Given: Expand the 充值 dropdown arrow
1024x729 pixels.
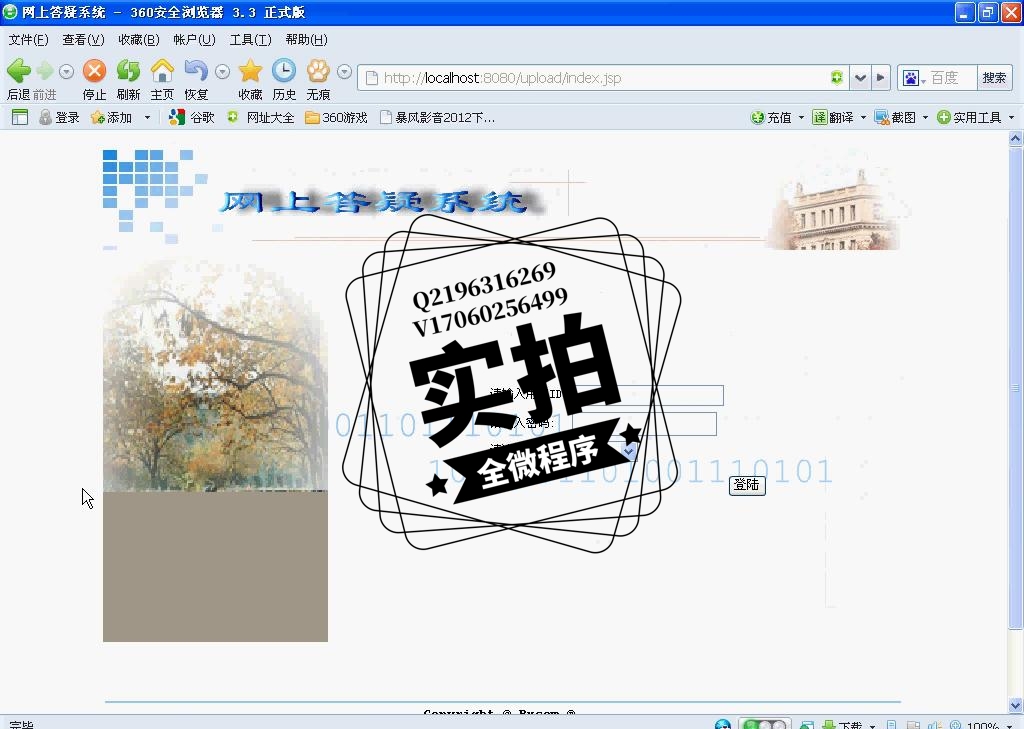Looking at the screenshot, I should [x=801, y=118].
